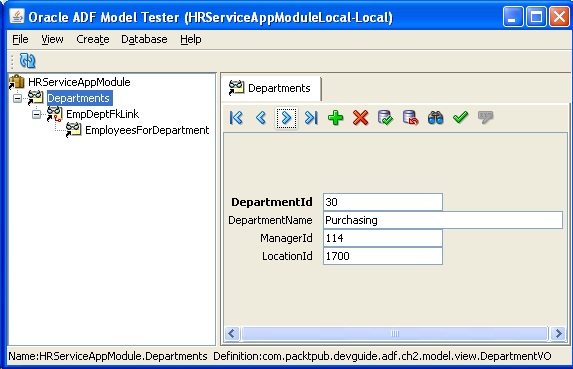
Task: Go to the first record icon
Action: (x=236, y=118)
